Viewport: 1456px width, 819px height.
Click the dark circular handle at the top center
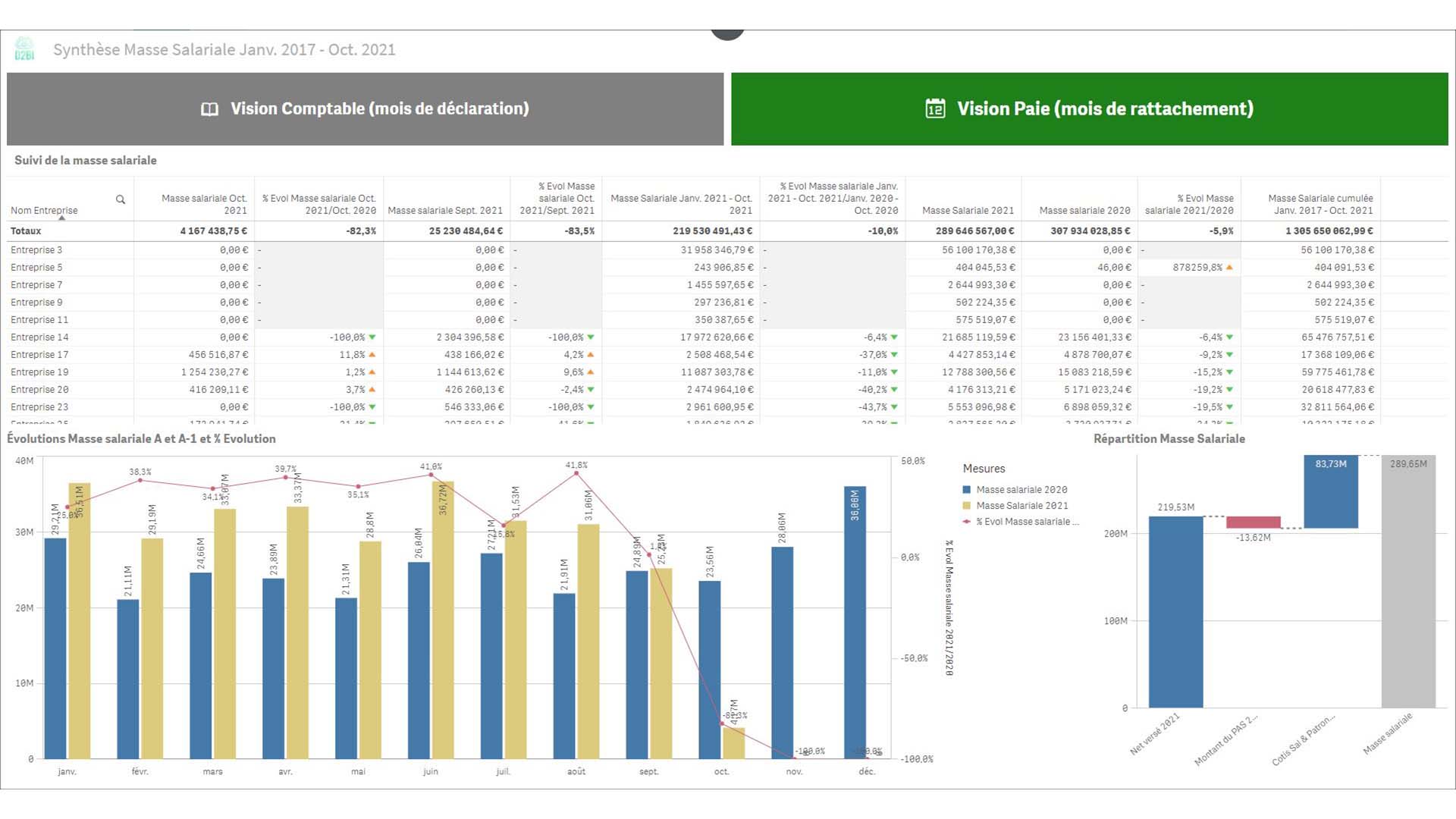(x=727, y=33)
